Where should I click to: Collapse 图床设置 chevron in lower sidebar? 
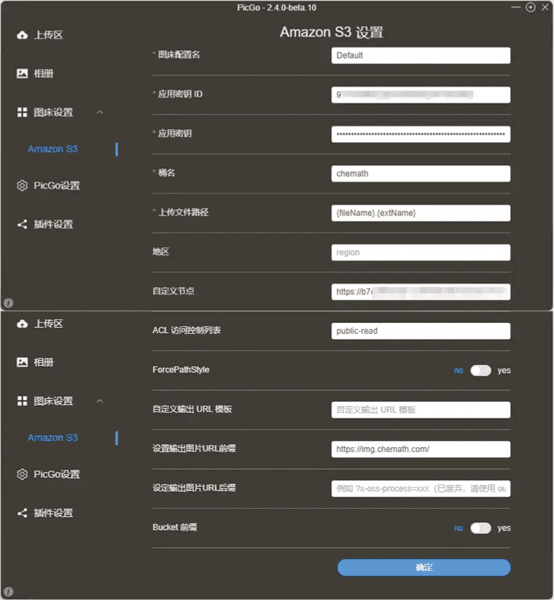100,401
